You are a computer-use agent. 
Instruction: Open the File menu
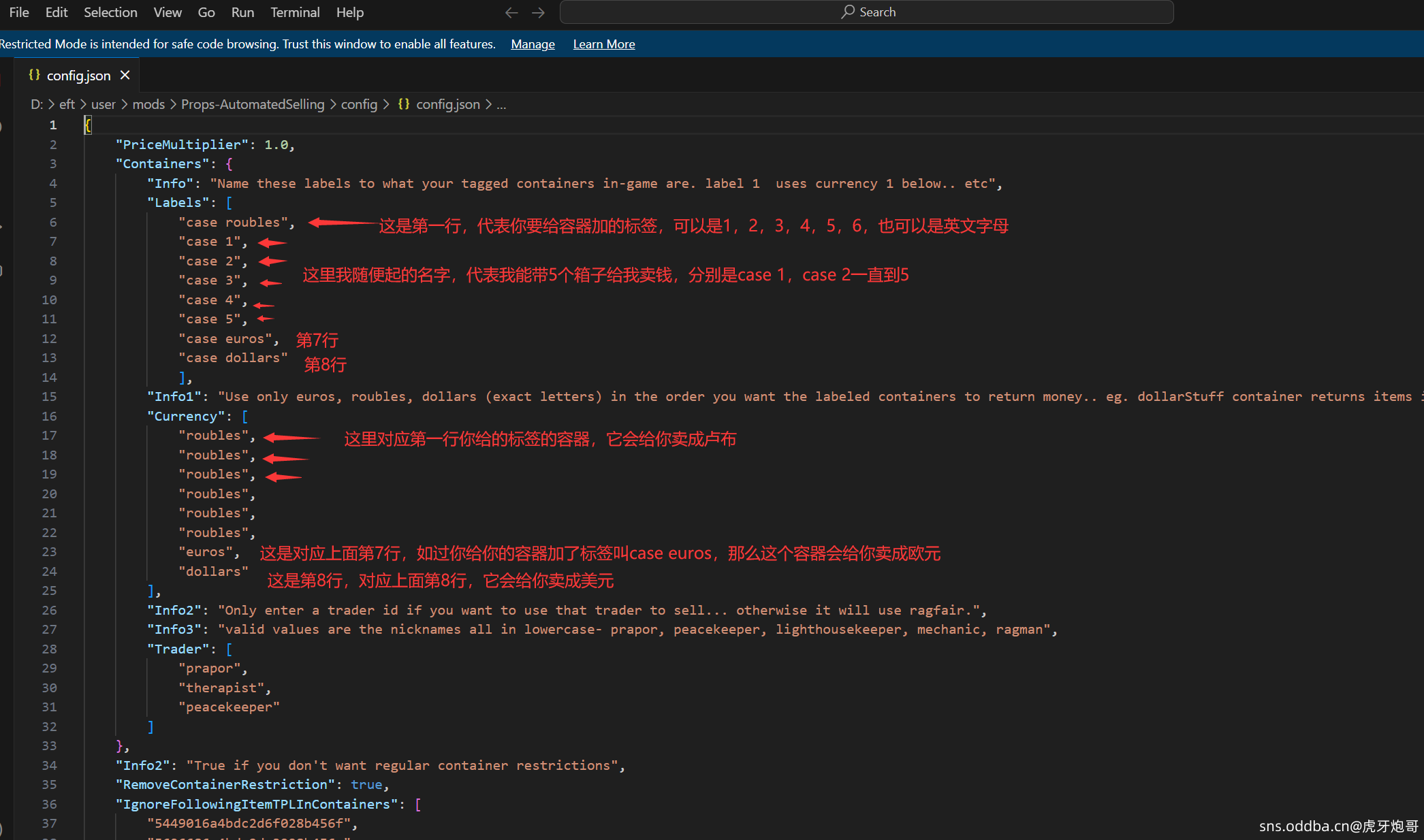click(19, 12)
